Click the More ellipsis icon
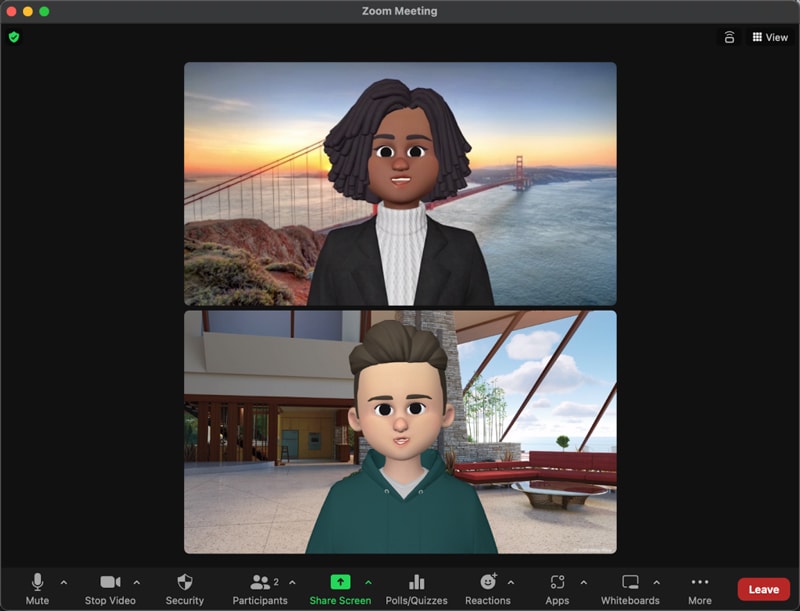 tap(700, 582)
